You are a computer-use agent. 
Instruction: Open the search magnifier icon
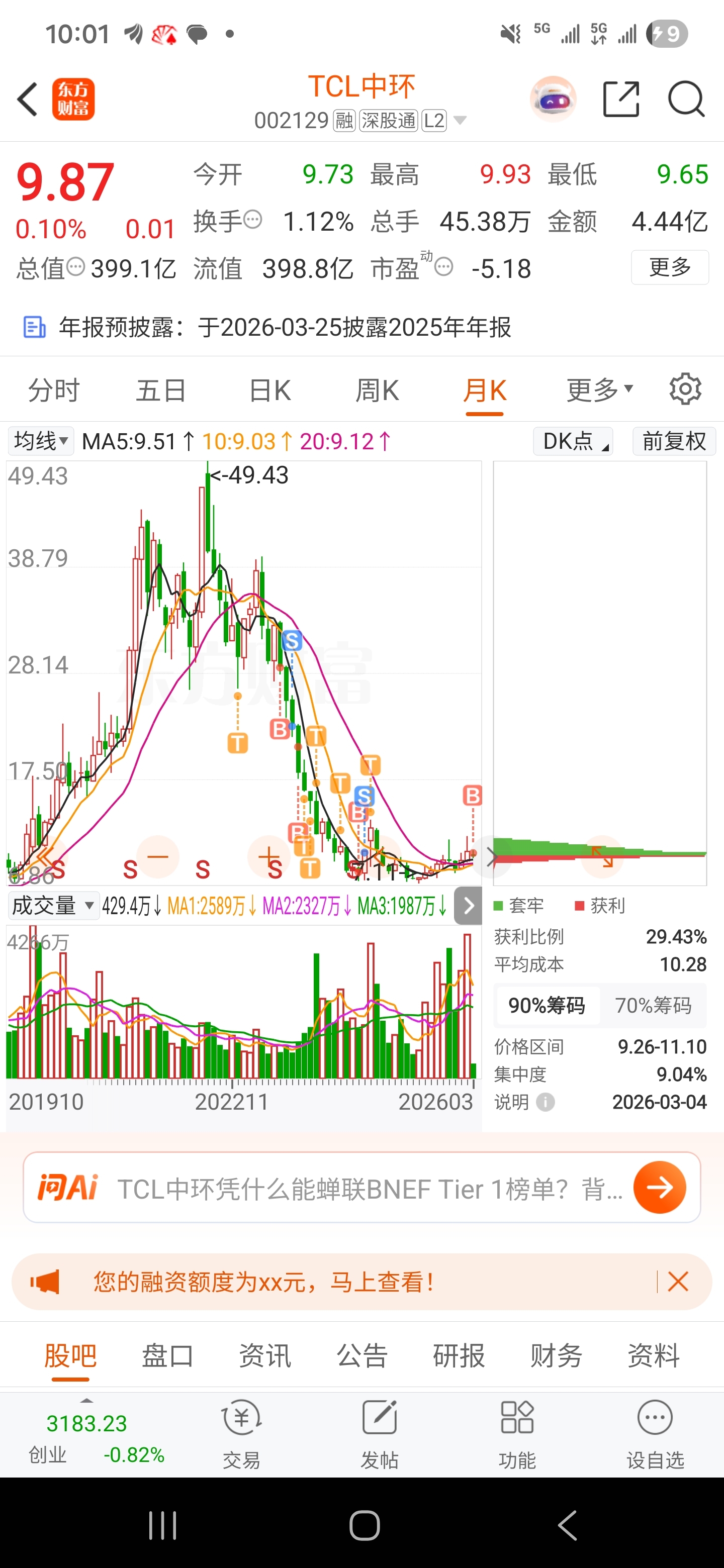pyautogui.click(x=686, y=99)
